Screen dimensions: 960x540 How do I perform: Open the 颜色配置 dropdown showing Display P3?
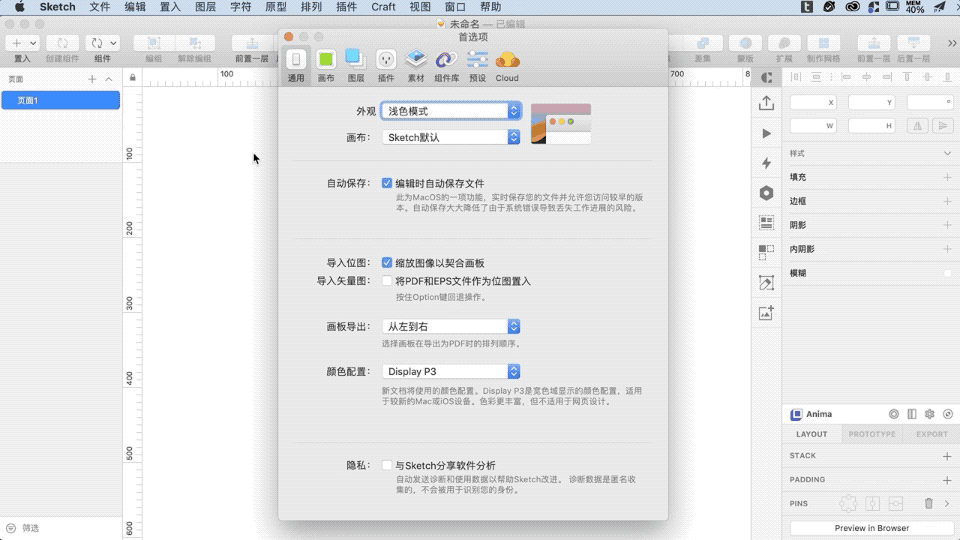click(x=451, y=371)
